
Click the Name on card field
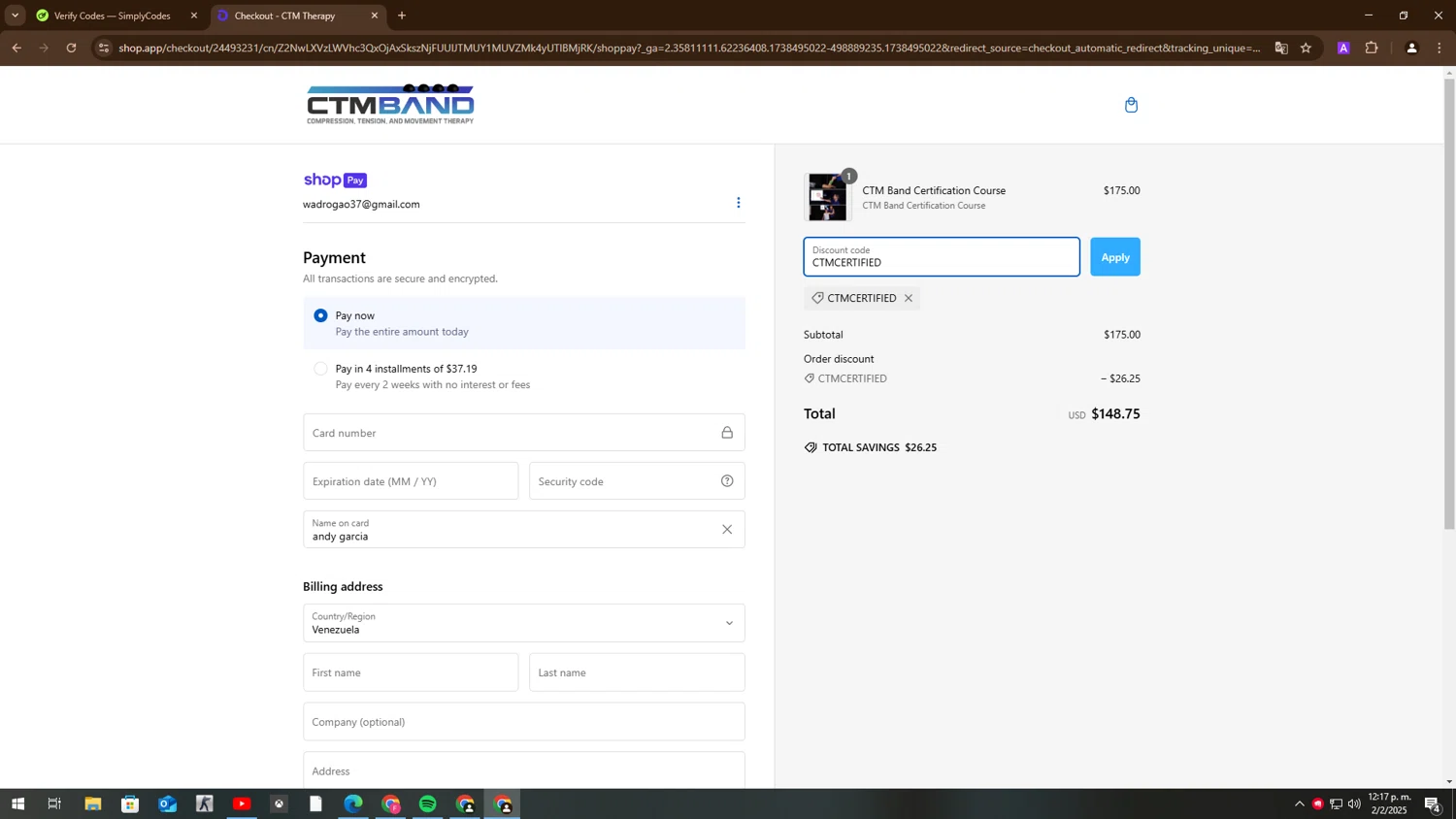(x=524, y=530)
